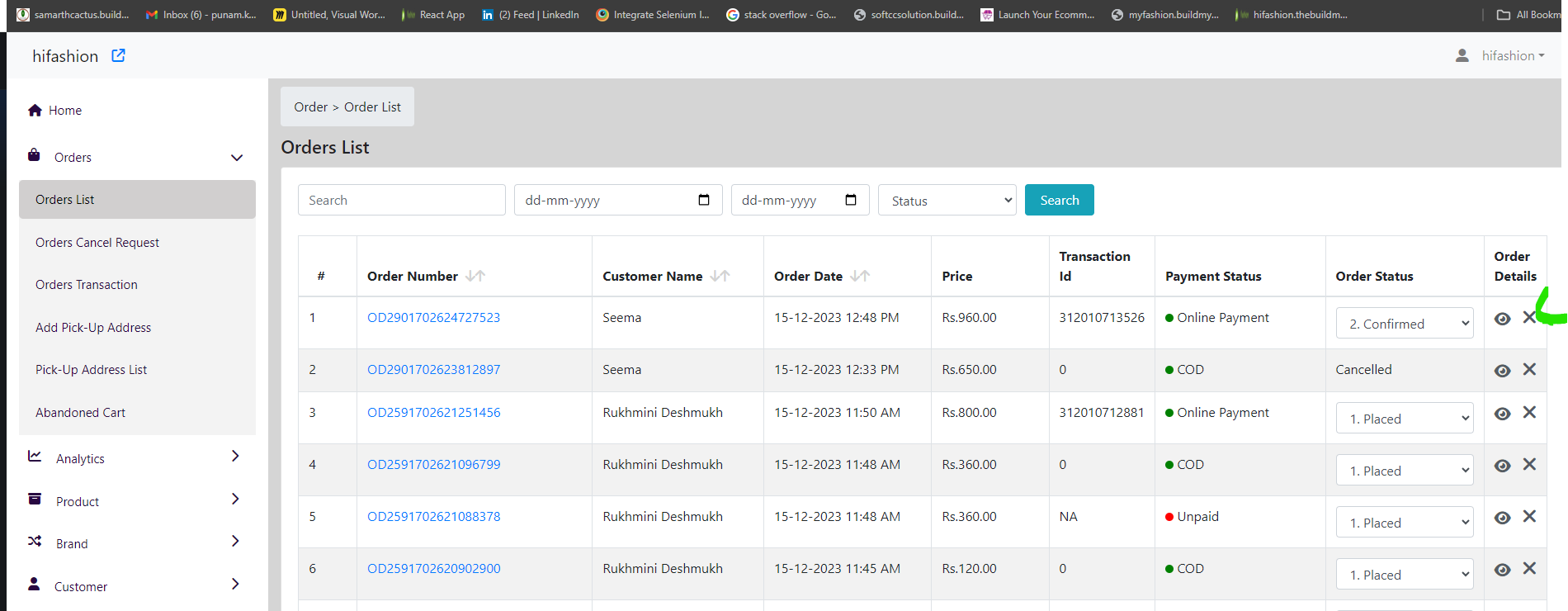Click the Search text input field
Screen dimensions: 1568x611
pyautogui.click(x=402, y=200)
